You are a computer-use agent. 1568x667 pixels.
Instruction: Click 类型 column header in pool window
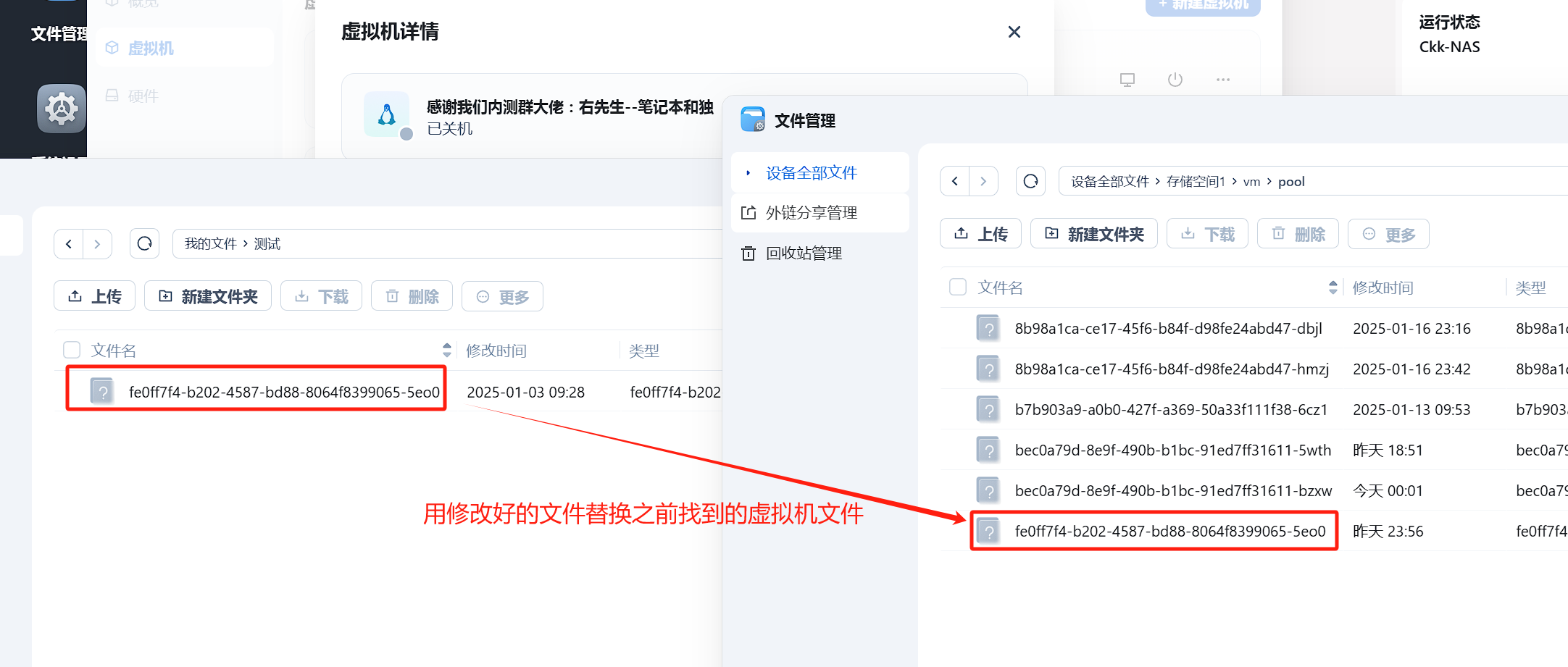1530,288
